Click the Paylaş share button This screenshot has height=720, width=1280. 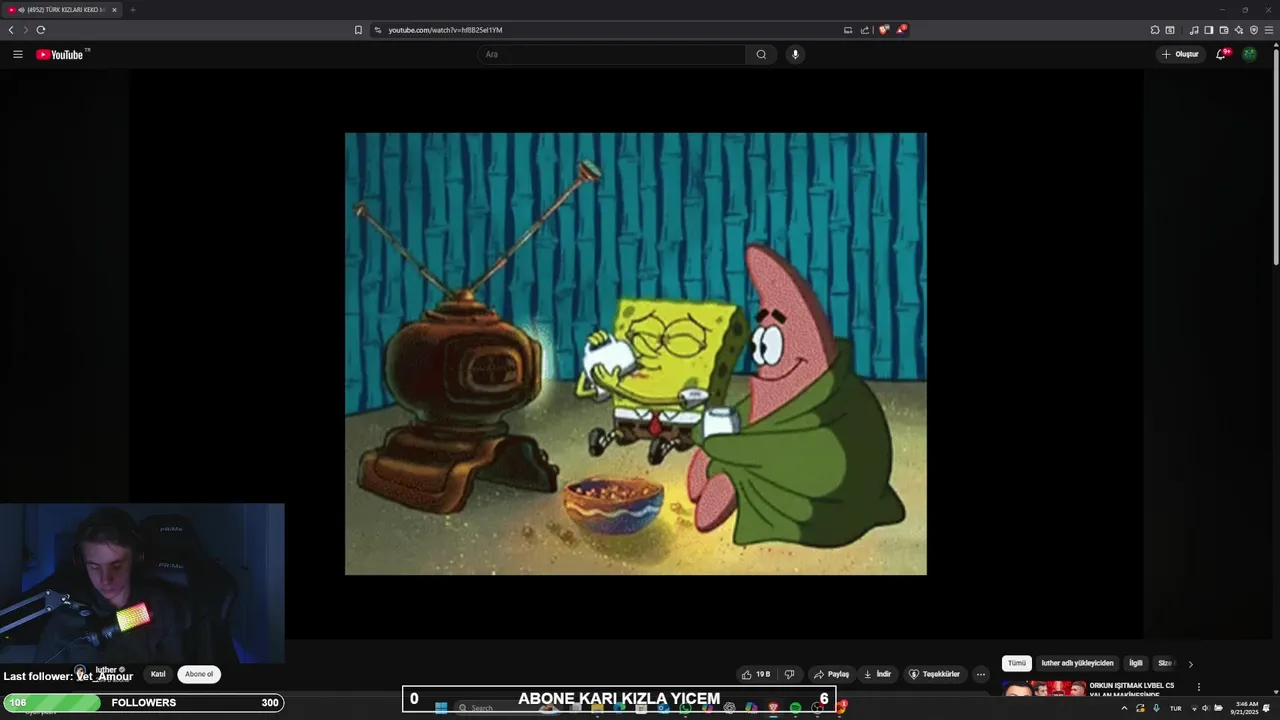(x=831, y=674)
